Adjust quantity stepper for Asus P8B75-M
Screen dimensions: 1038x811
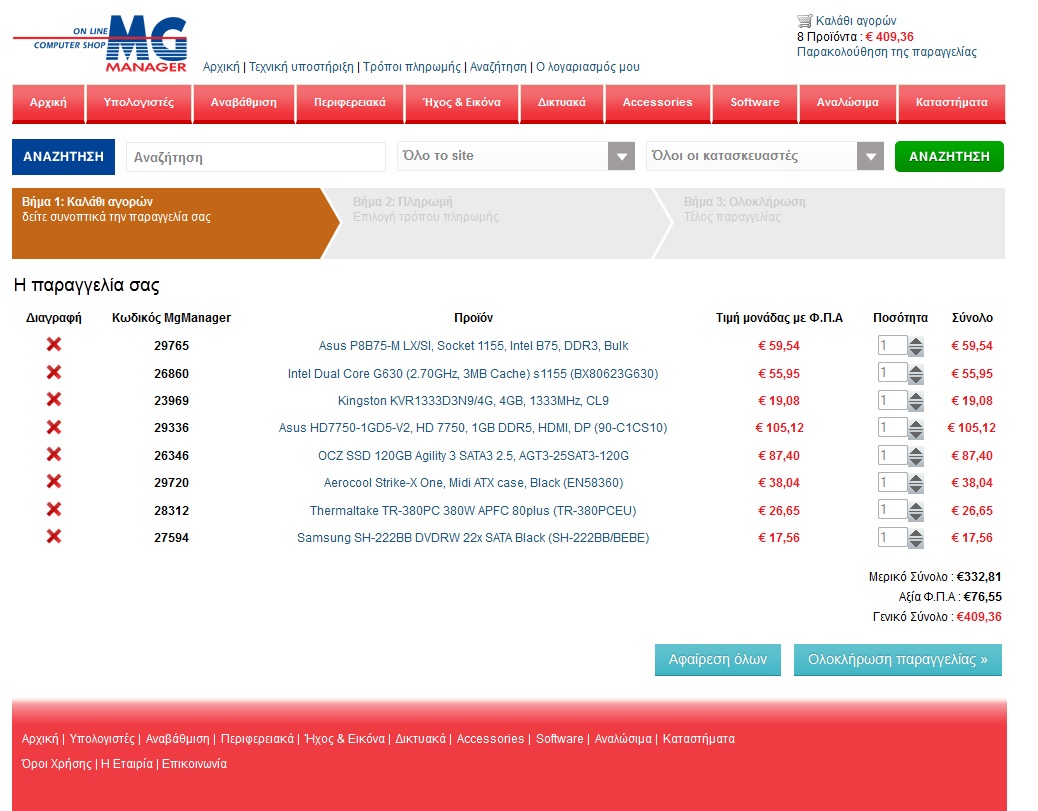(x=916, y=346)
